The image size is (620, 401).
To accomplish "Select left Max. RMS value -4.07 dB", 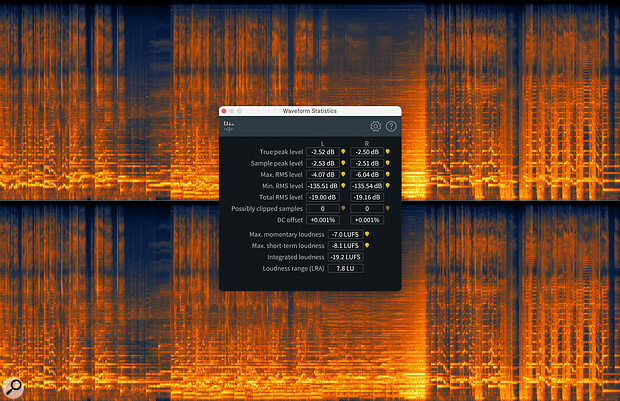I will [x=323, y=174].
